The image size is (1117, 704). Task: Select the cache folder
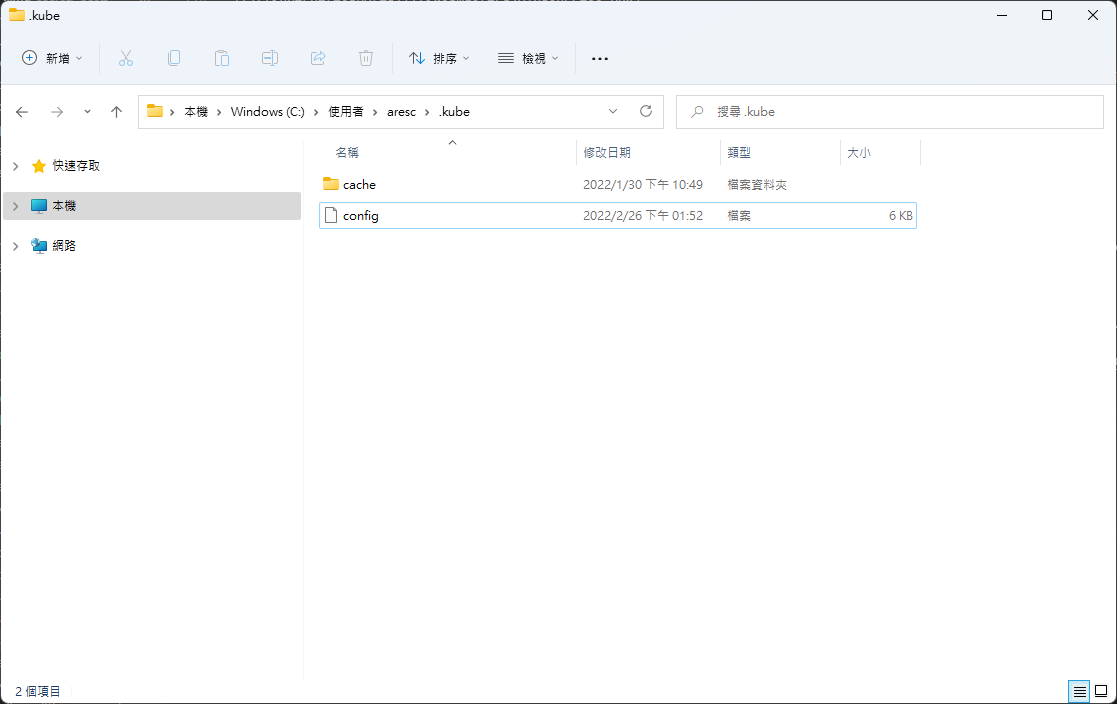pos(359,185)
